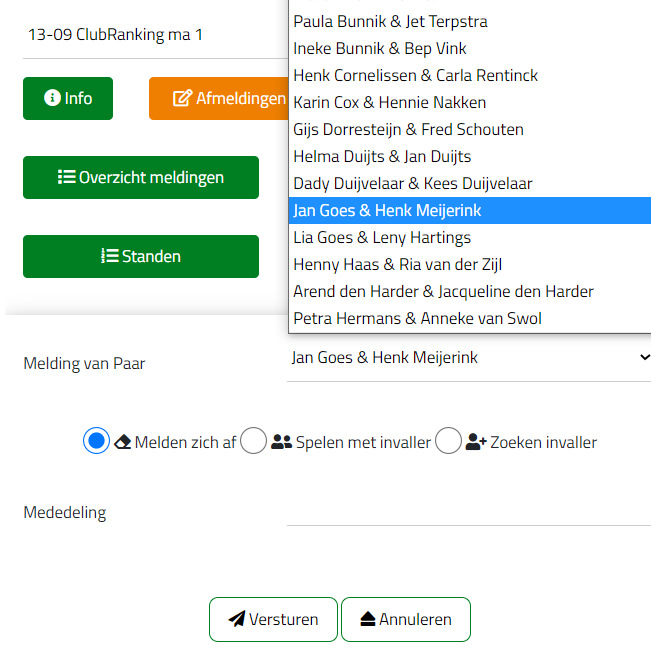651x653 pixels.
Task: Click the add-person icon for Zoeken invaller
Action: click(476, 442)
